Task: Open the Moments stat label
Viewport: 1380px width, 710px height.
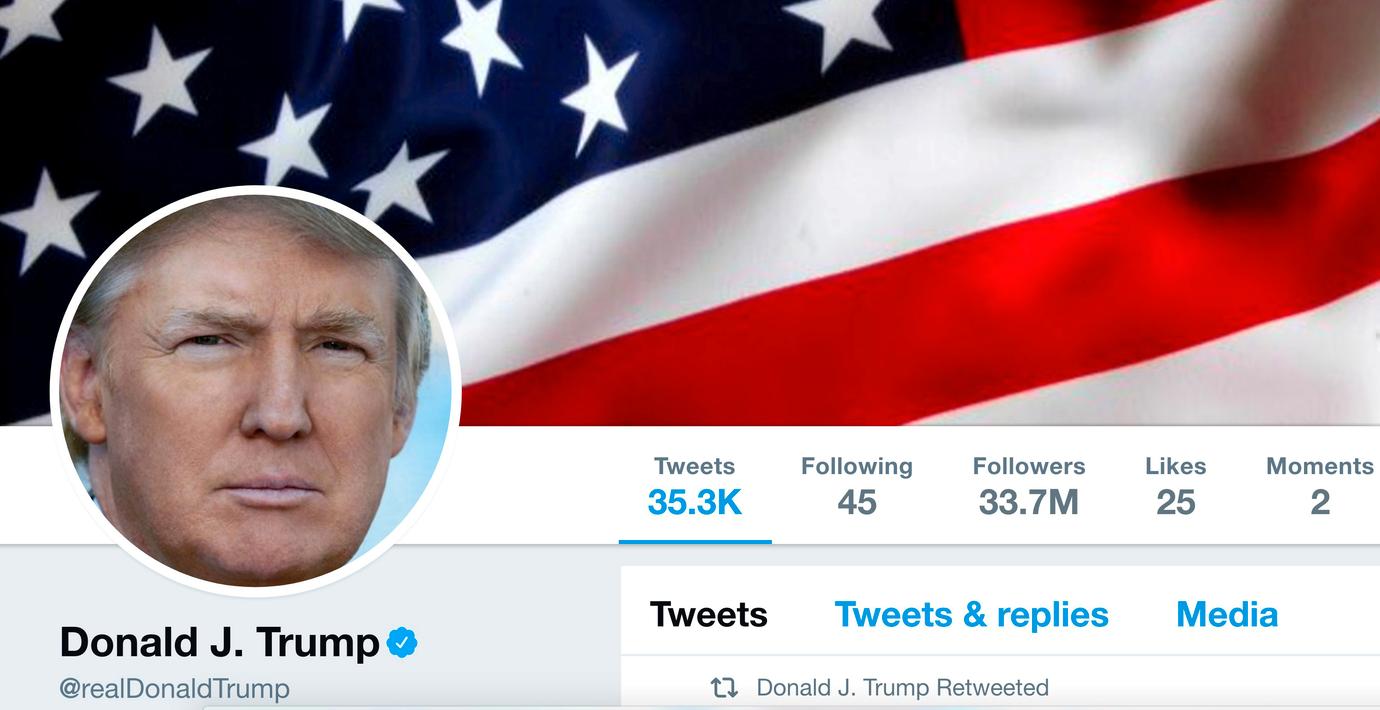Action: [1320, 466]
